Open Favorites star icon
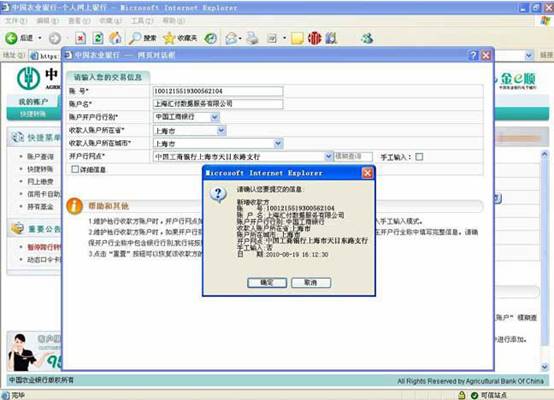Viewport: 554px width, 400px height. point(169,38)
